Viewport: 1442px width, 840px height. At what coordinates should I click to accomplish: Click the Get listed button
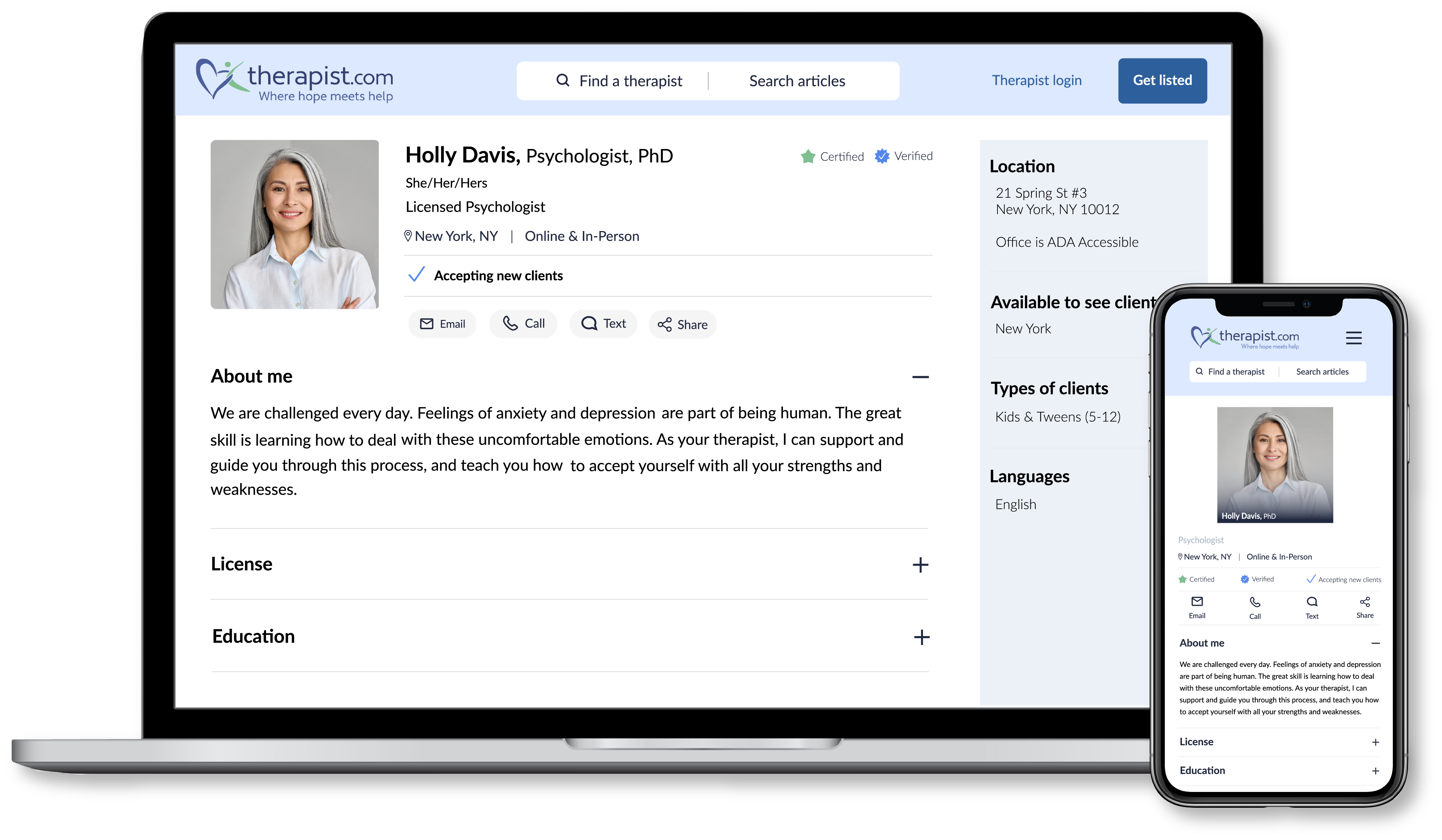click(1162, 81)
